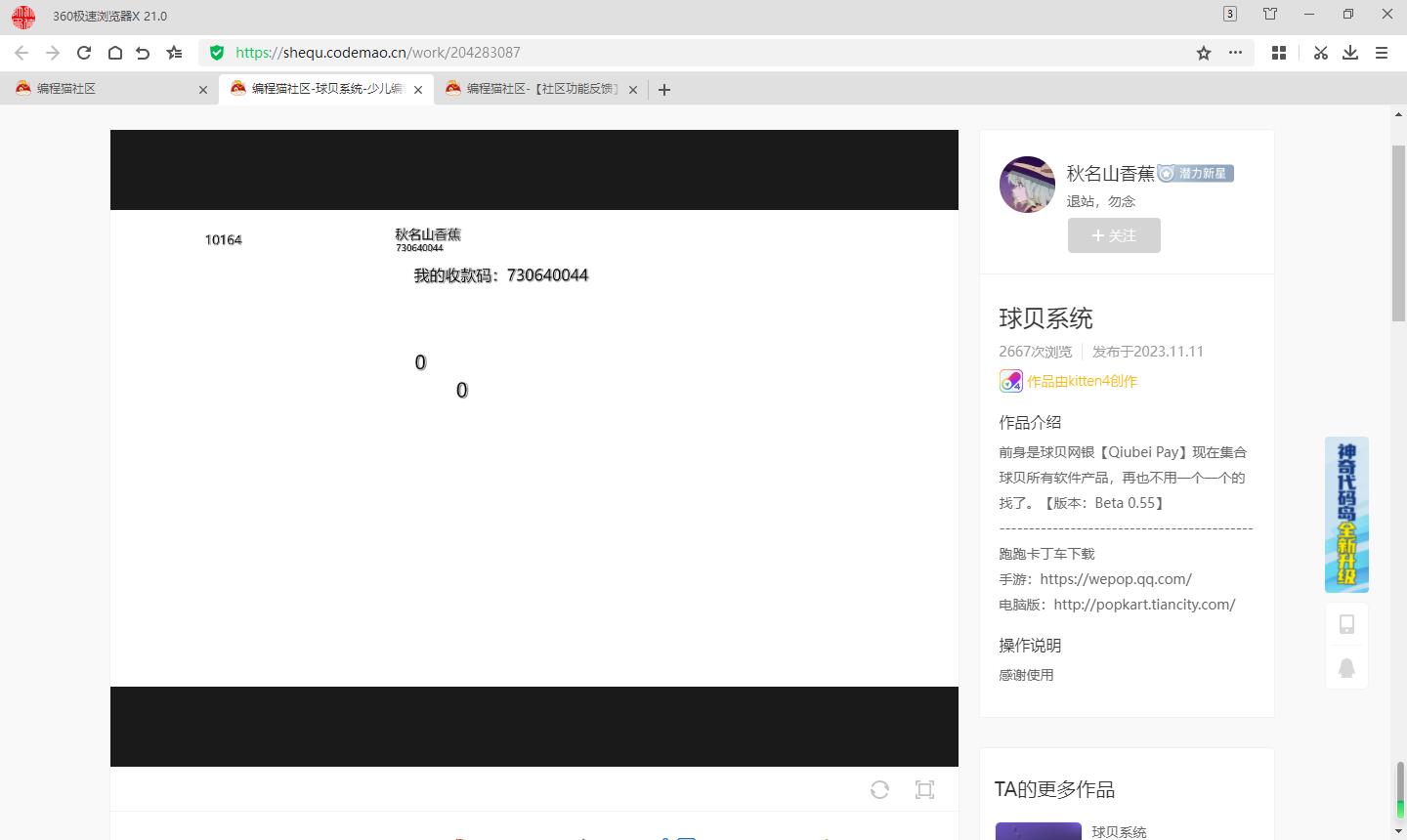Click the QQ penguin sidebar icon

[1346, 668]
